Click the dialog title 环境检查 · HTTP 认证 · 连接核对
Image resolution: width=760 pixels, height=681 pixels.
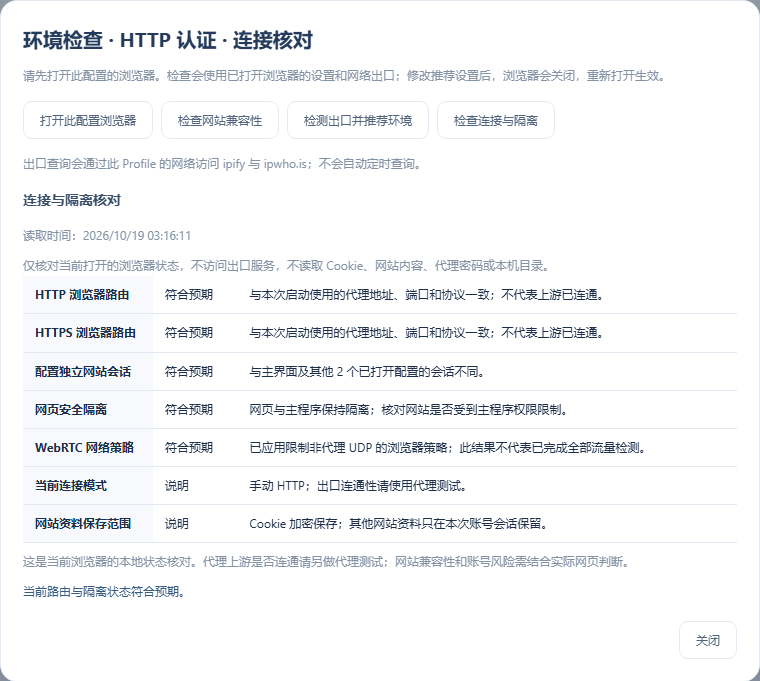[168, 40]
